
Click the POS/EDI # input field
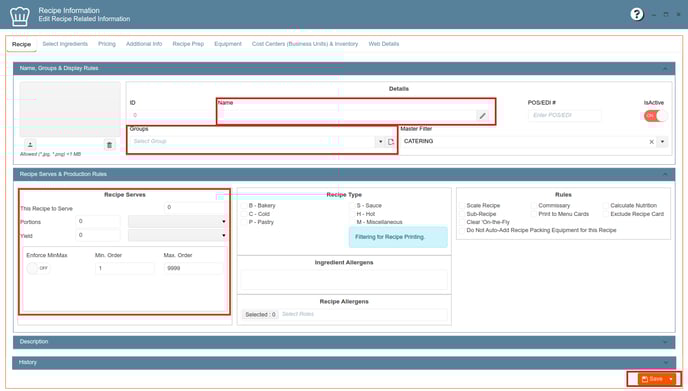tap(565, 115)
